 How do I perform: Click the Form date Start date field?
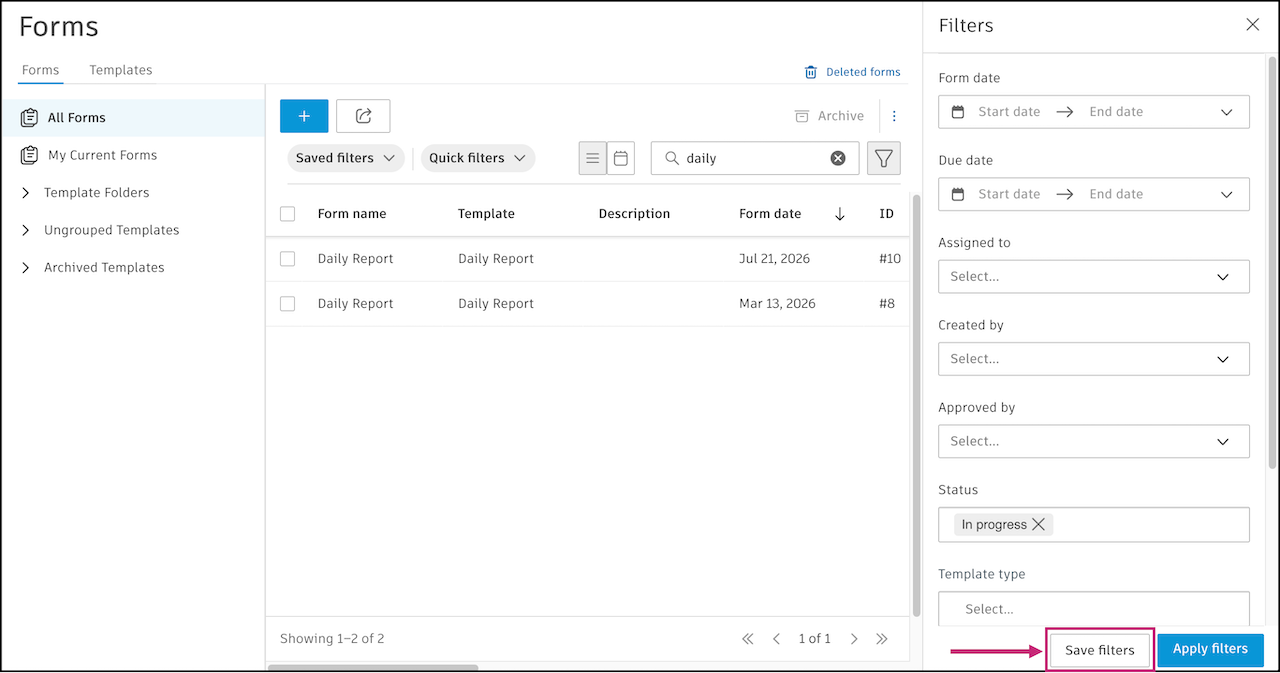[x=1009, y=112]
